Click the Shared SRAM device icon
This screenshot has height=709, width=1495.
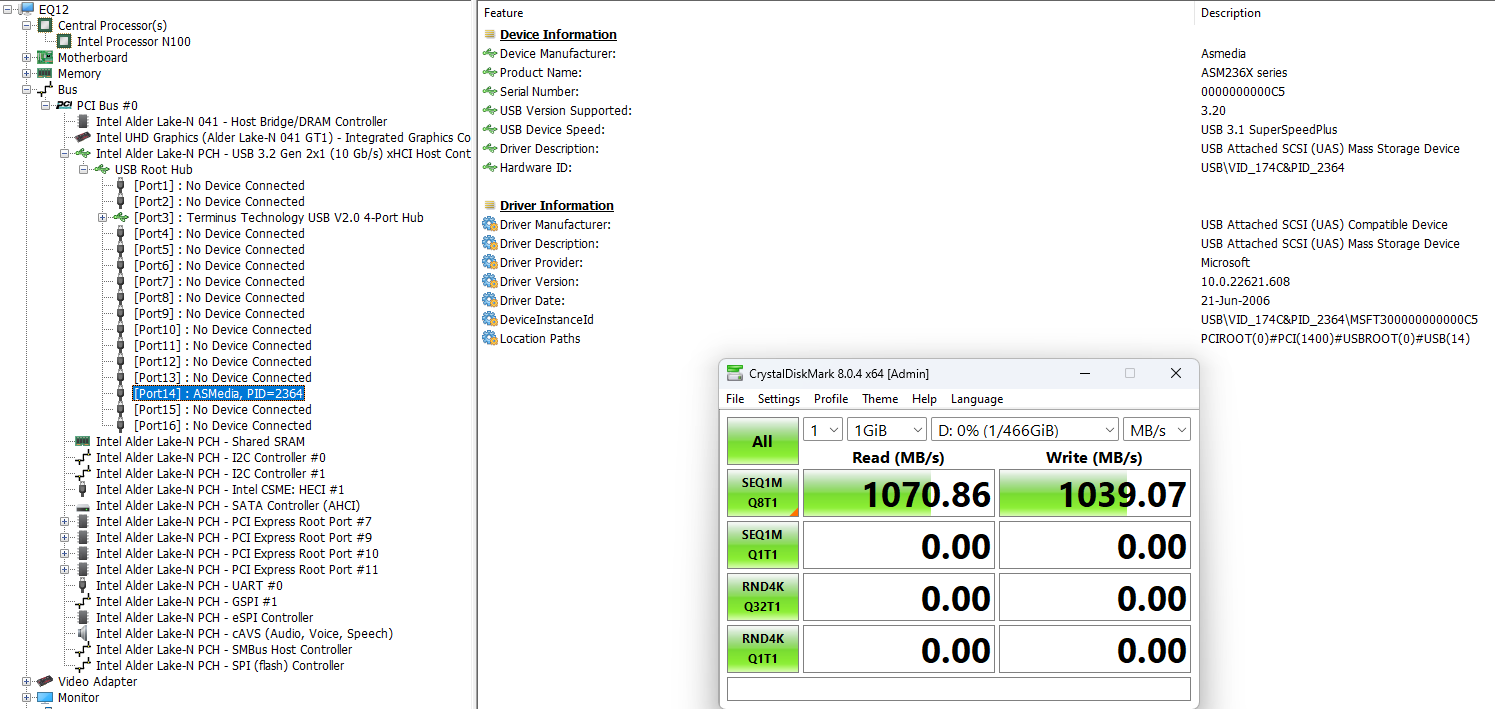click(x=83, y=441)
